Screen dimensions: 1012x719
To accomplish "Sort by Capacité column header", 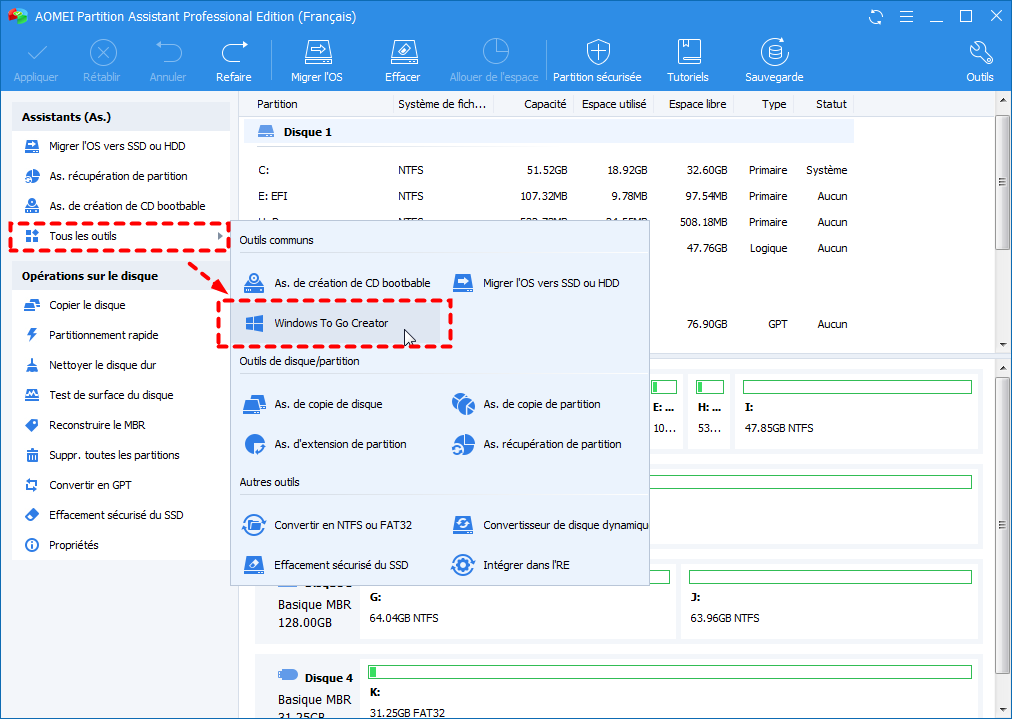I will (x=544, y=104).
